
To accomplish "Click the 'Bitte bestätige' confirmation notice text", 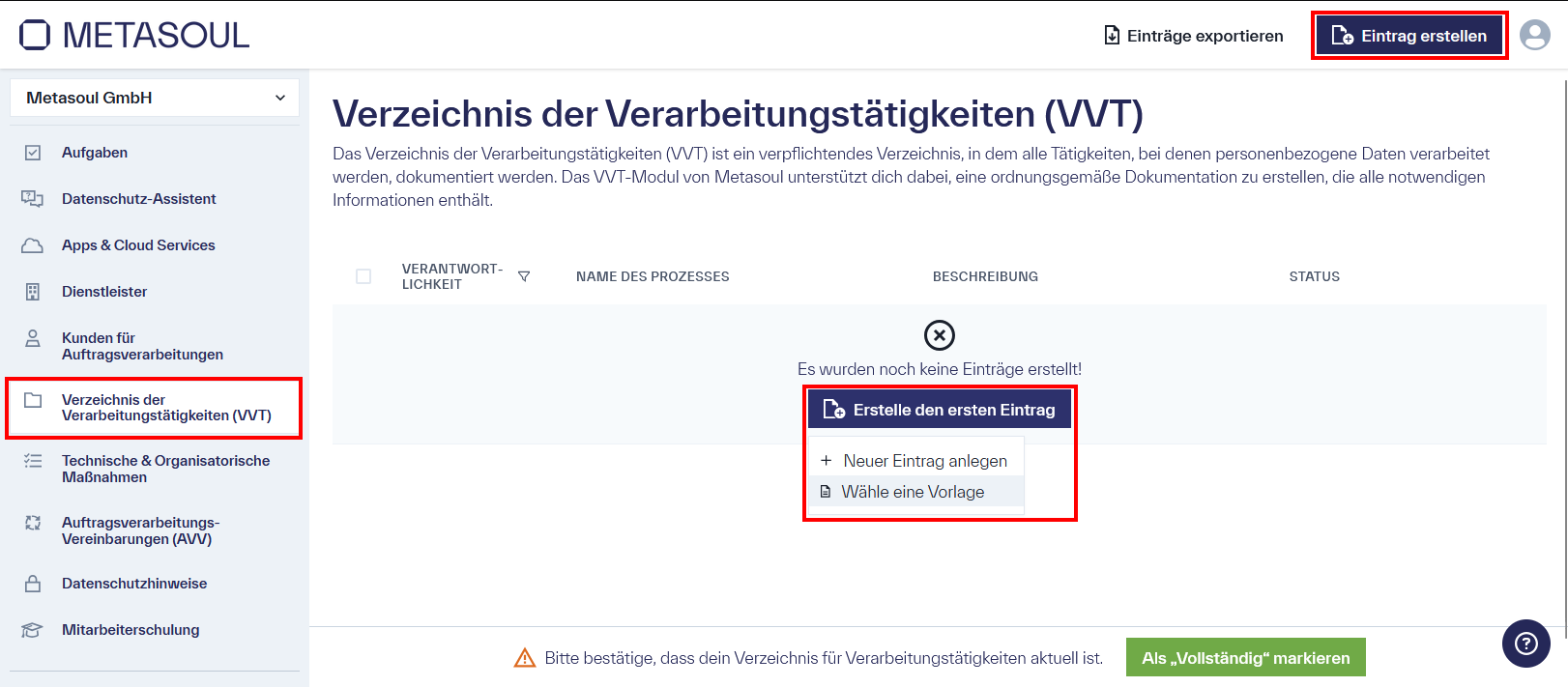I will [824, 658].
